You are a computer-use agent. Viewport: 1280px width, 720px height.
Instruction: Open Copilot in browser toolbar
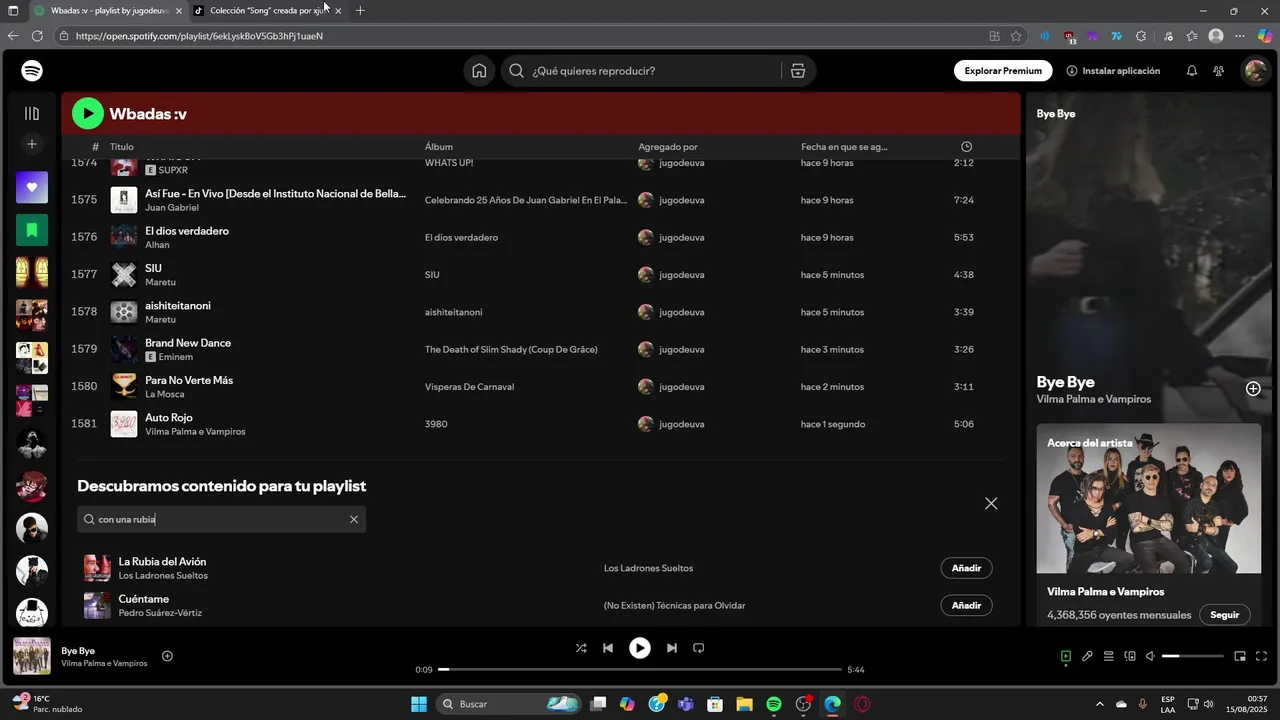coord(1265,36)
